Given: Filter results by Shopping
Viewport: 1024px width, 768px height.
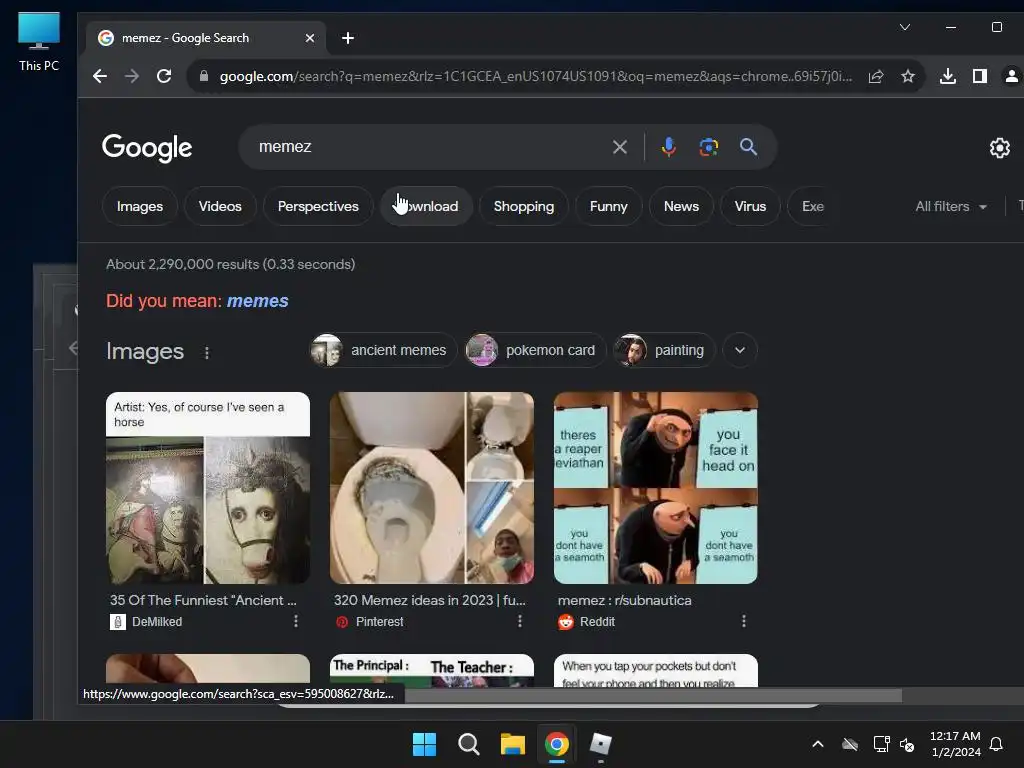Looking at the screenshot, I should [x=524, y=206].
